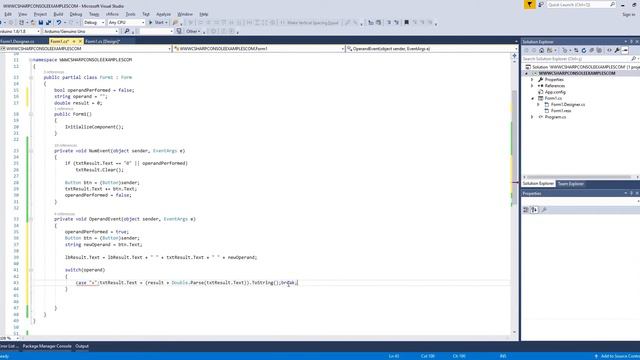Open the Debug menu
Image resolution: width=640 pixels, height=360 pixels.
coord(76,14)
